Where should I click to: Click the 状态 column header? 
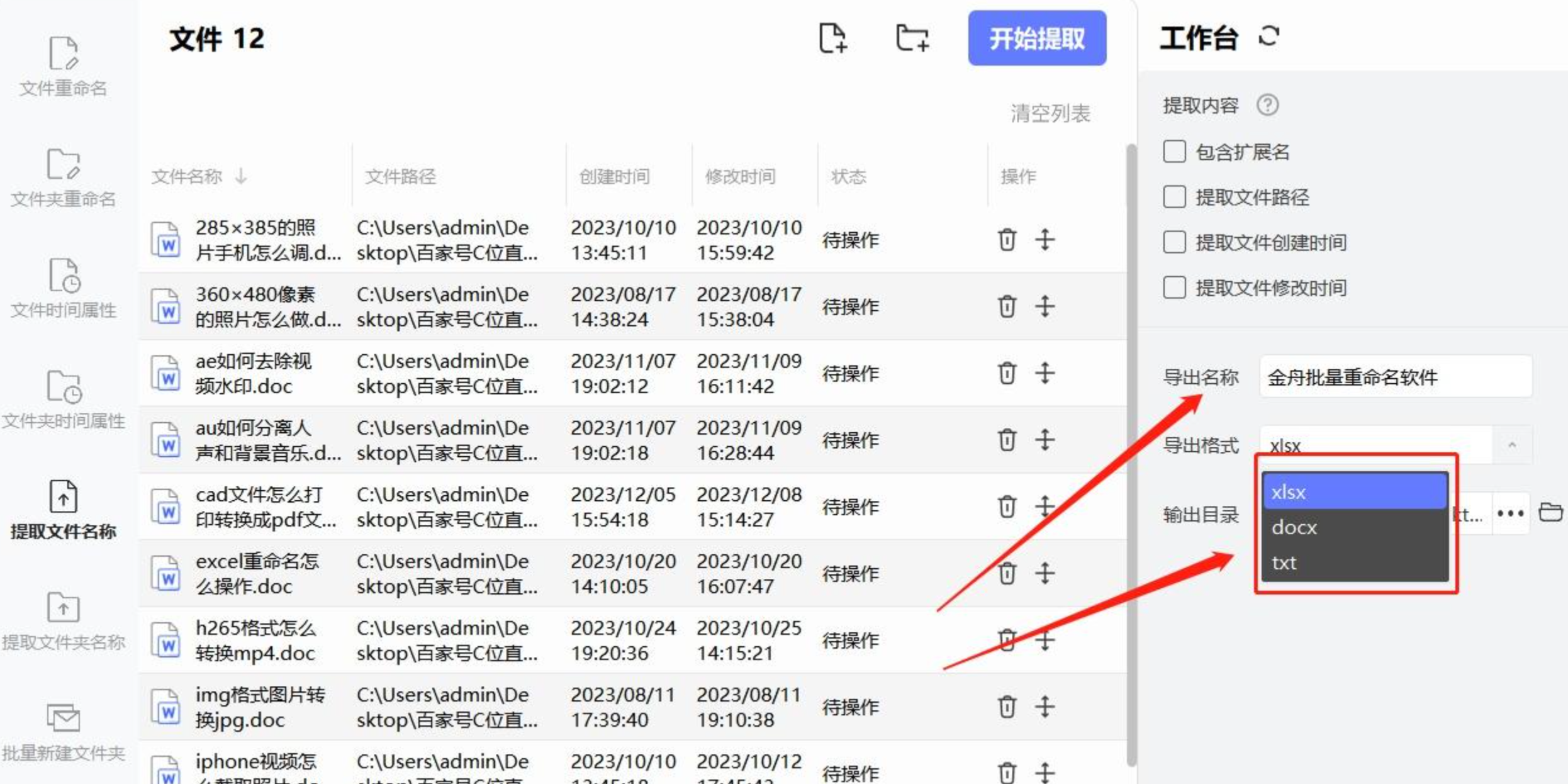click(x=849, y=176)
